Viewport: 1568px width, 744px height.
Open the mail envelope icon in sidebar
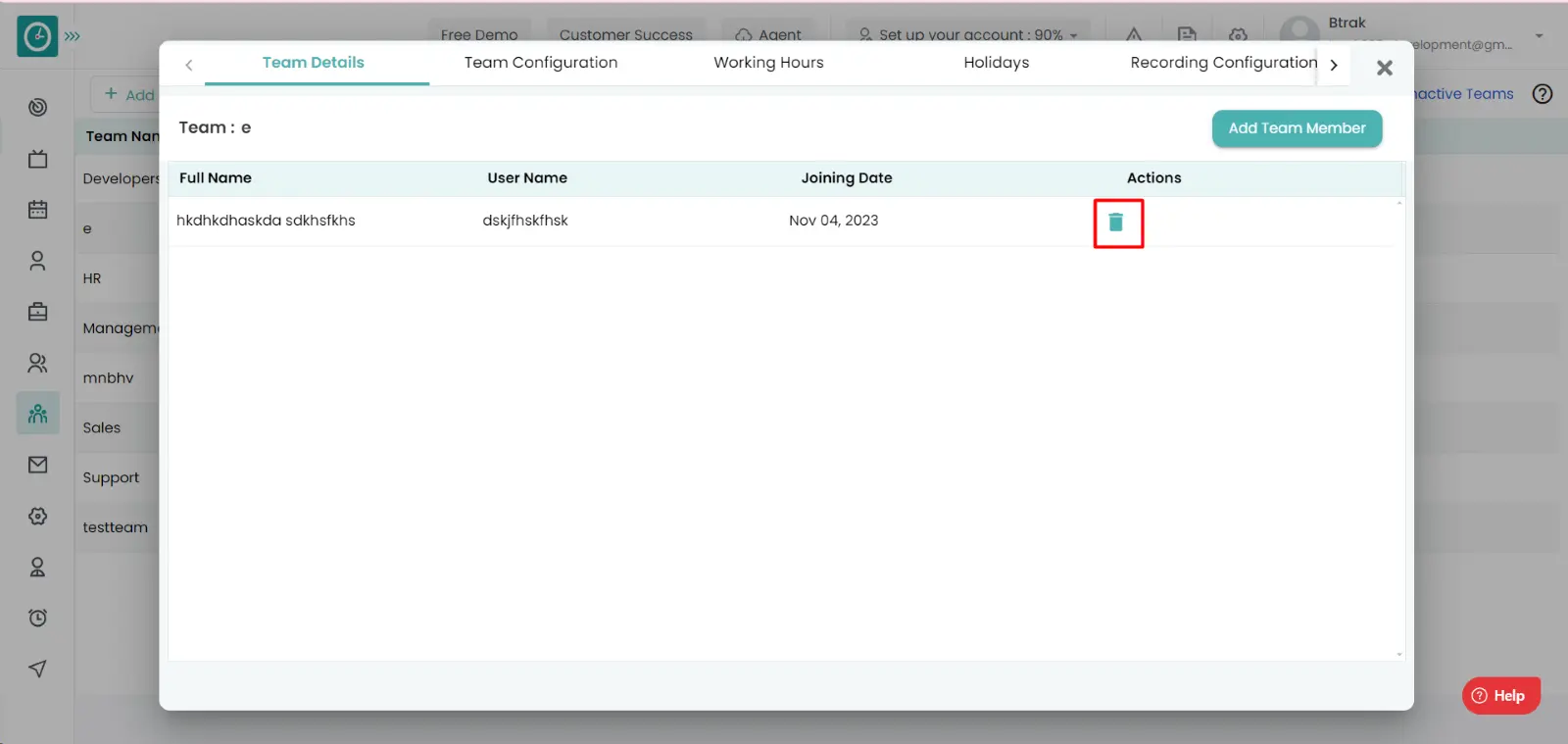[x=38, y=465]
